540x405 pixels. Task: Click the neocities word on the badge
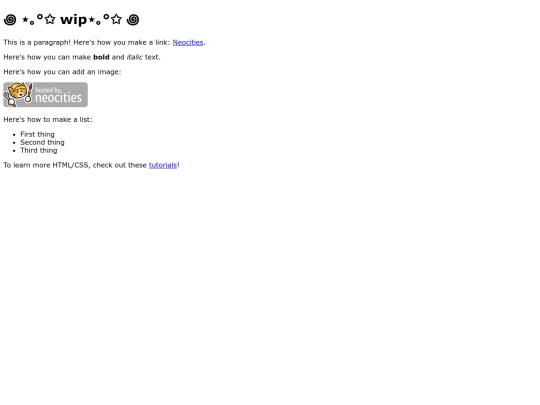(59, 98)
